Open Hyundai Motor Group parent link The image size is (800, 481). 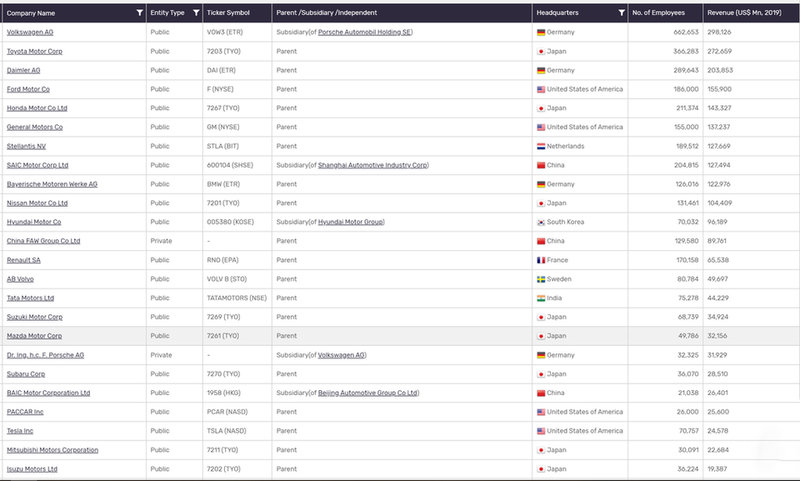tap(351, 222)
